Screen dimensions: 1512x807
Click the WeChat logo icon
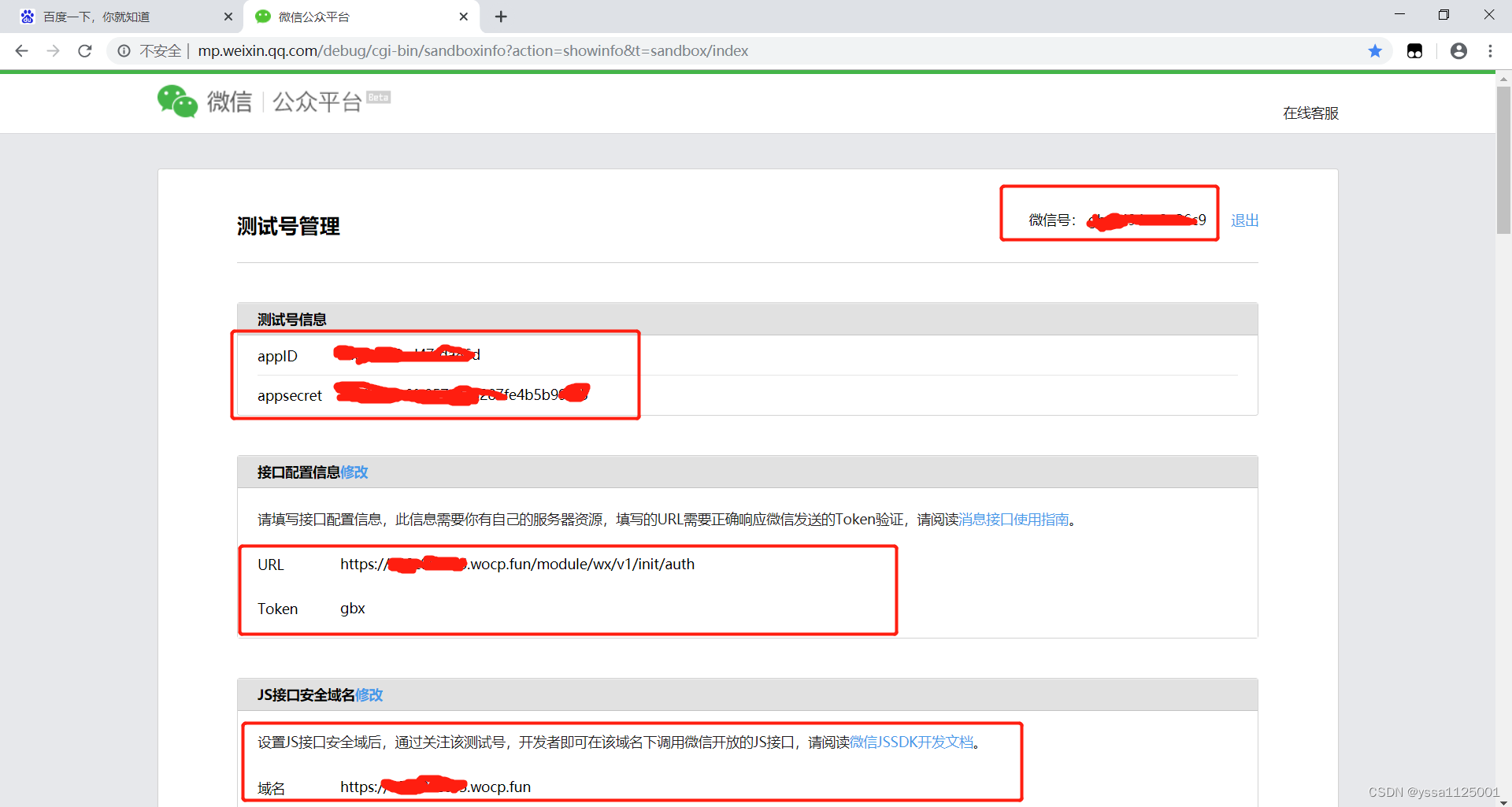coord(177,101)
